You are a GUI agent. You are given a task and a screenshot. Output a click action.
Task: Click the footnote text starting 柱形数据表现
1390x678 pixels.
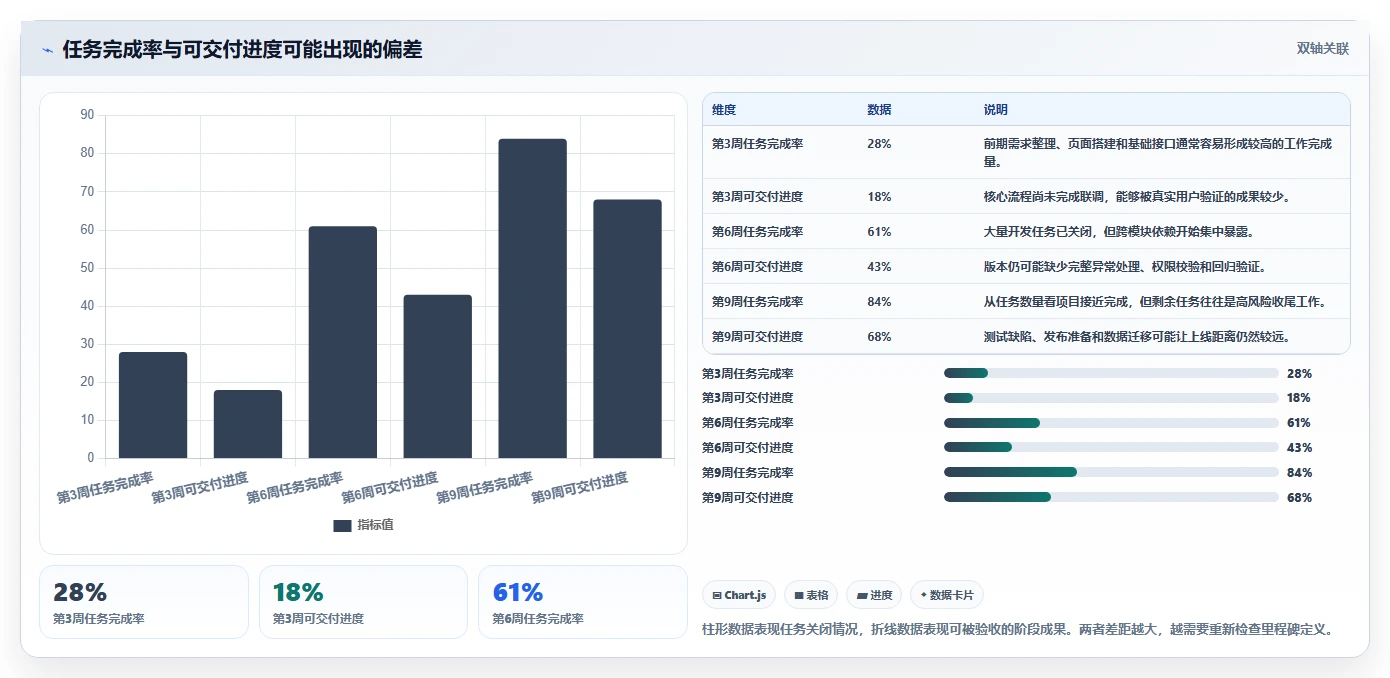[x=1019, y=629]
